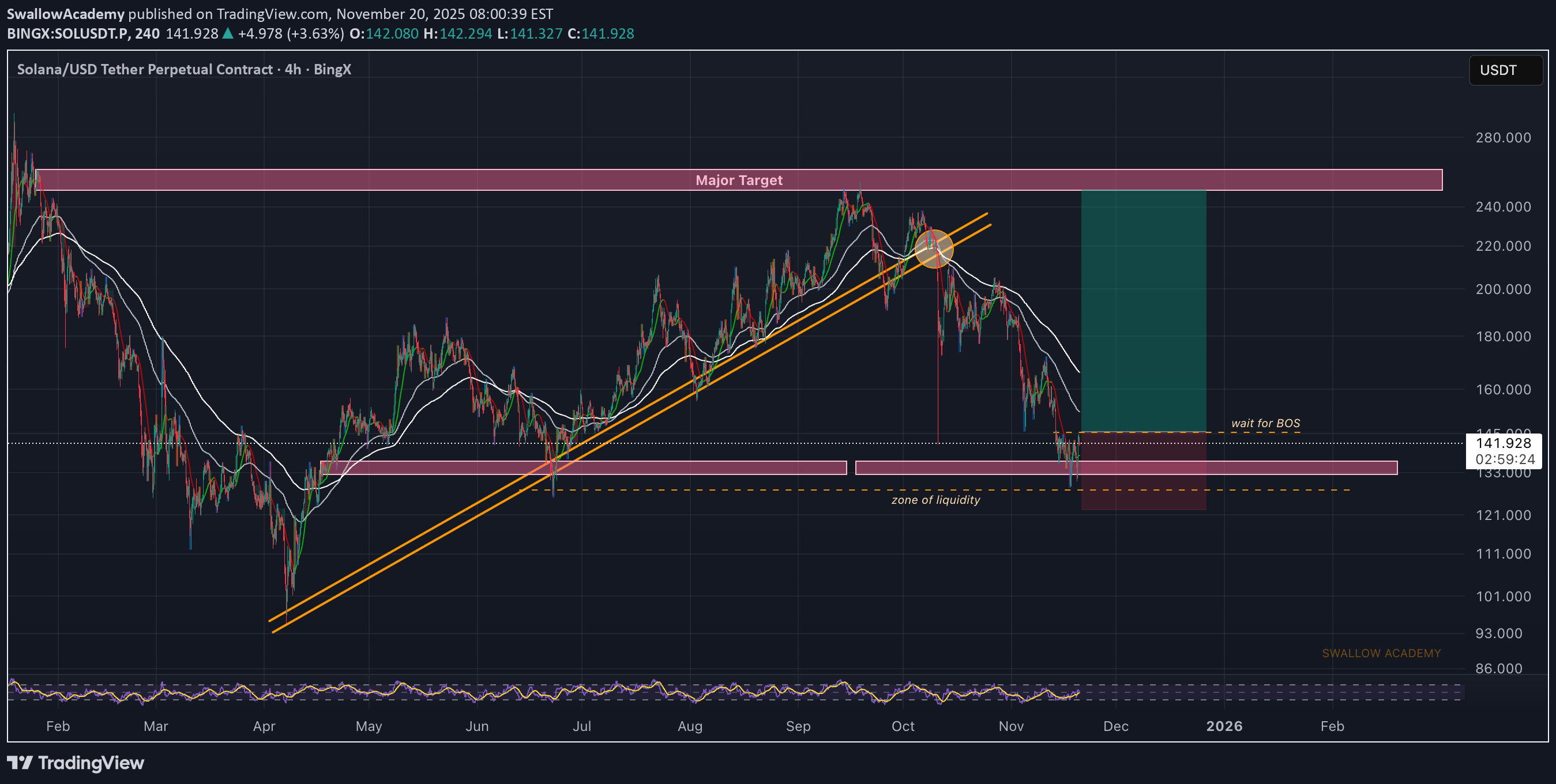Click the oscillator indicator pane at bottom
The height and width of the screenshot is (784, 1556).
pyautogui.click(x=604, y=692)
